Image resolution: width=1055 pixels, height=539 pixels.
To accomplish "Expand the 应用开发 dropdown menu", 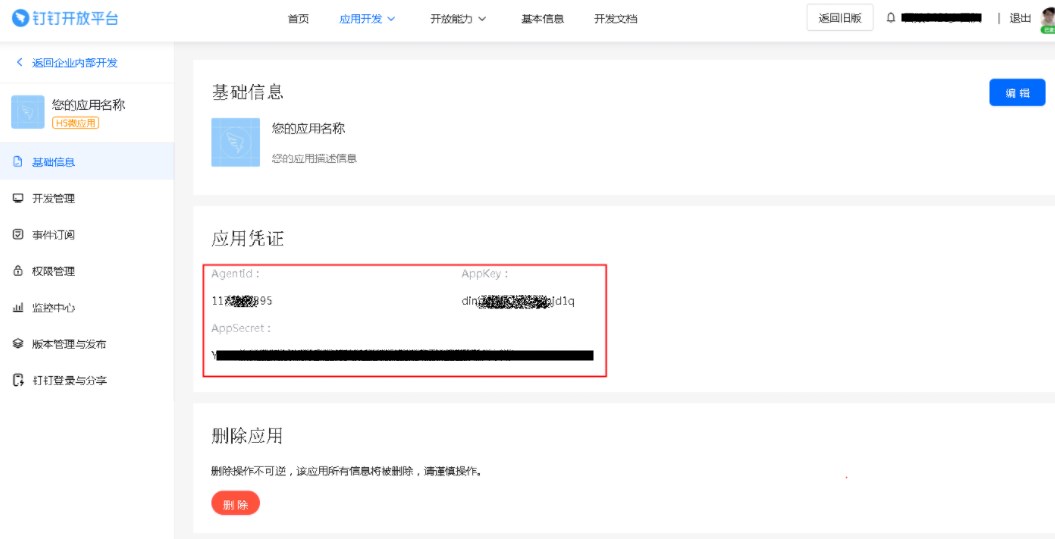I will tap(367, 19).
